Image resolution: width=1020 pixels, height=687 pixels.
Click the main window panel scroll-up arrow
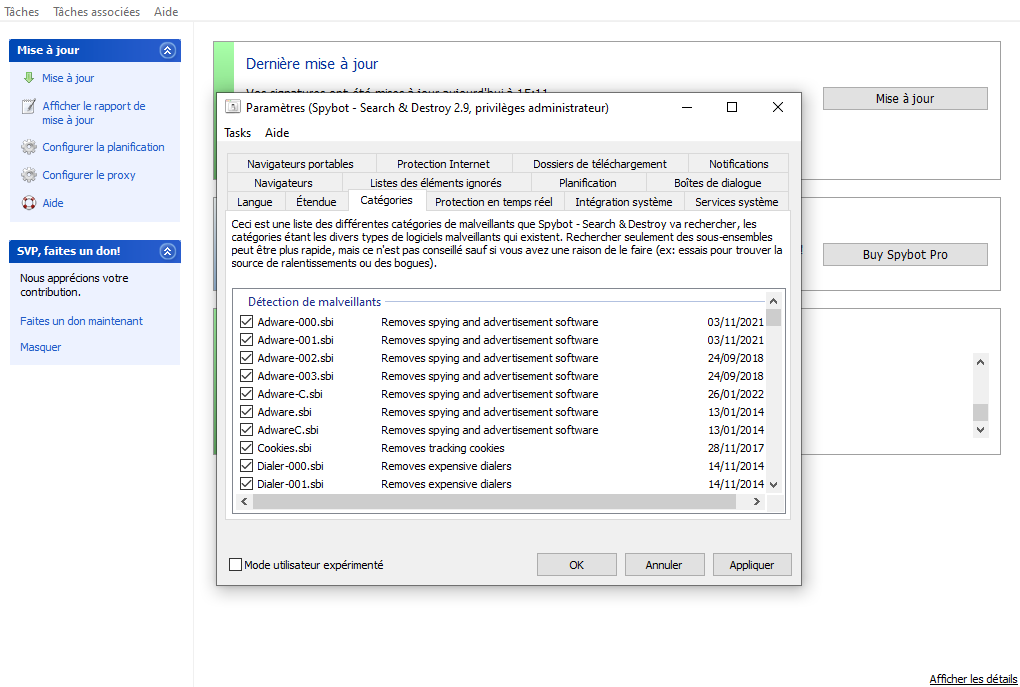(981, 362)
